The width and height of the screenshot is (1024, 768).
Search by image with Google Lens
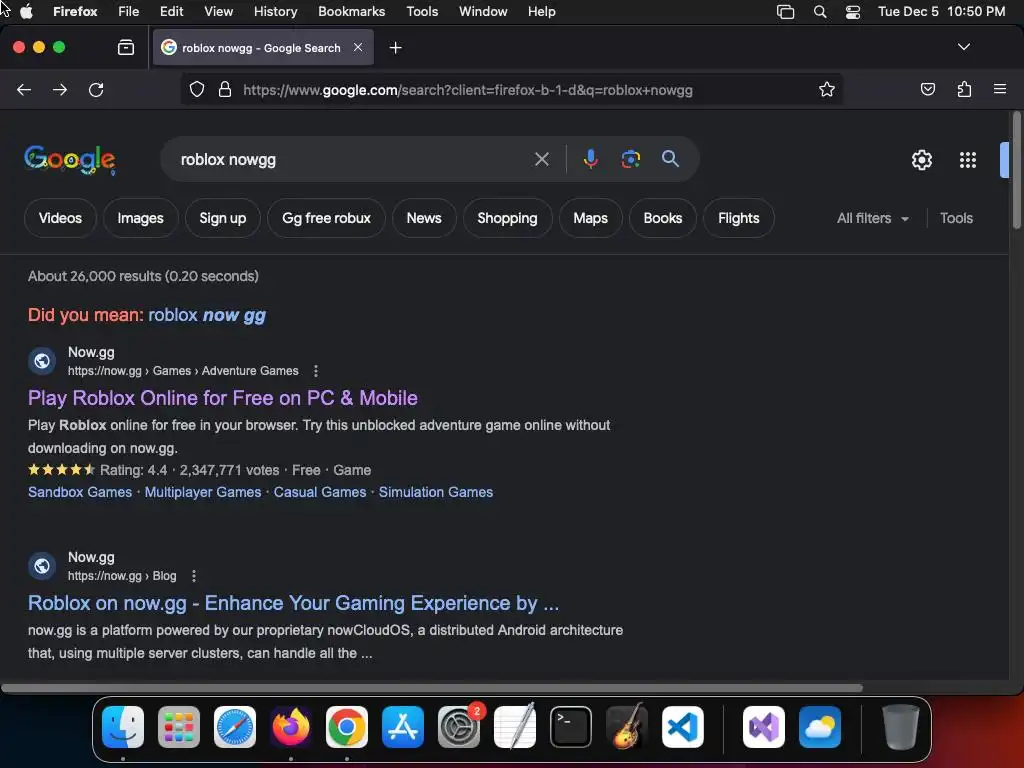630,159
